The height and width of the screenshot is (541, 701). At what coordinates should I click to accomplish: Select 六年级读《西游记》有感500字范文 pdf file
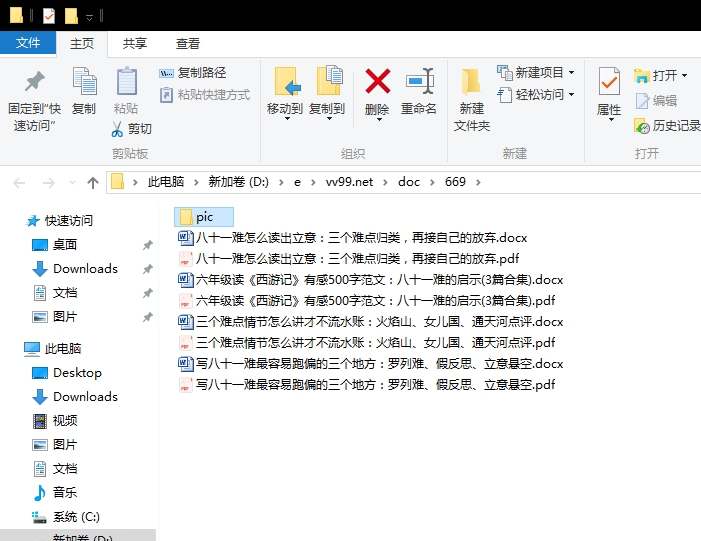click(x=367, y=300)
